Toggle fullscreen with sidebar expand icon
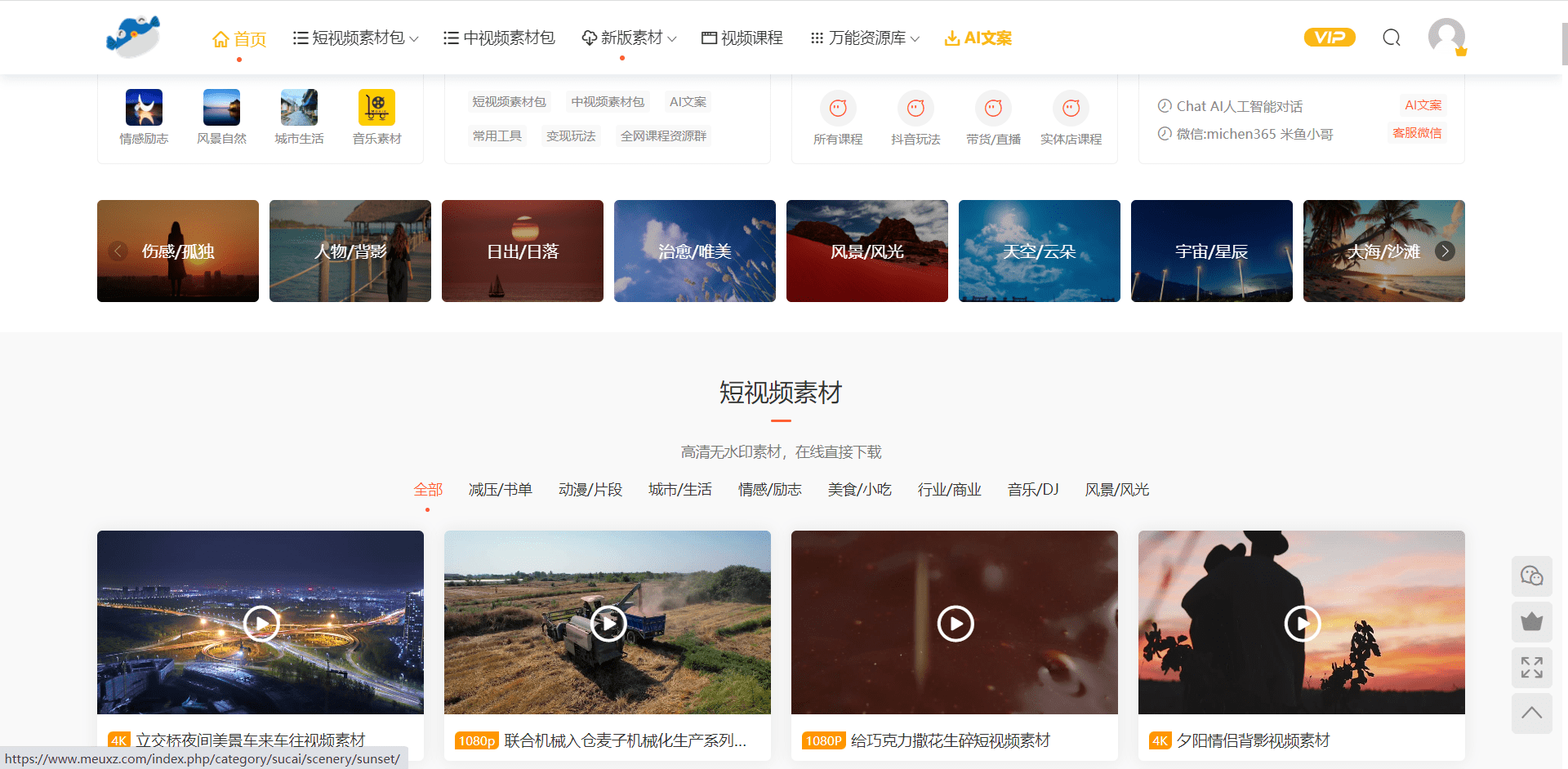 point(1531,668)
